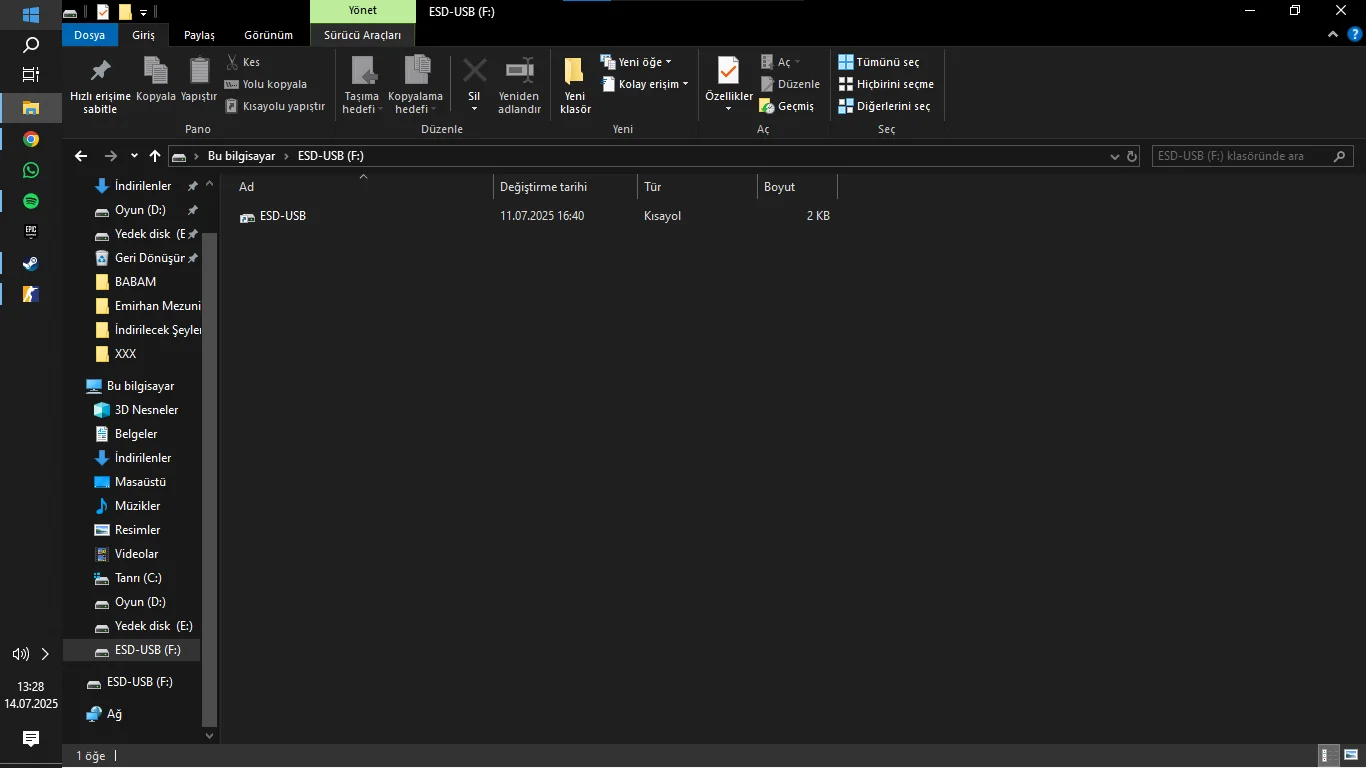Image resolution: width=1366 pixels, height=768 pixels.
Task: Refresh the ESD-USB (F:) folder view
Action: coord(1132,156)
